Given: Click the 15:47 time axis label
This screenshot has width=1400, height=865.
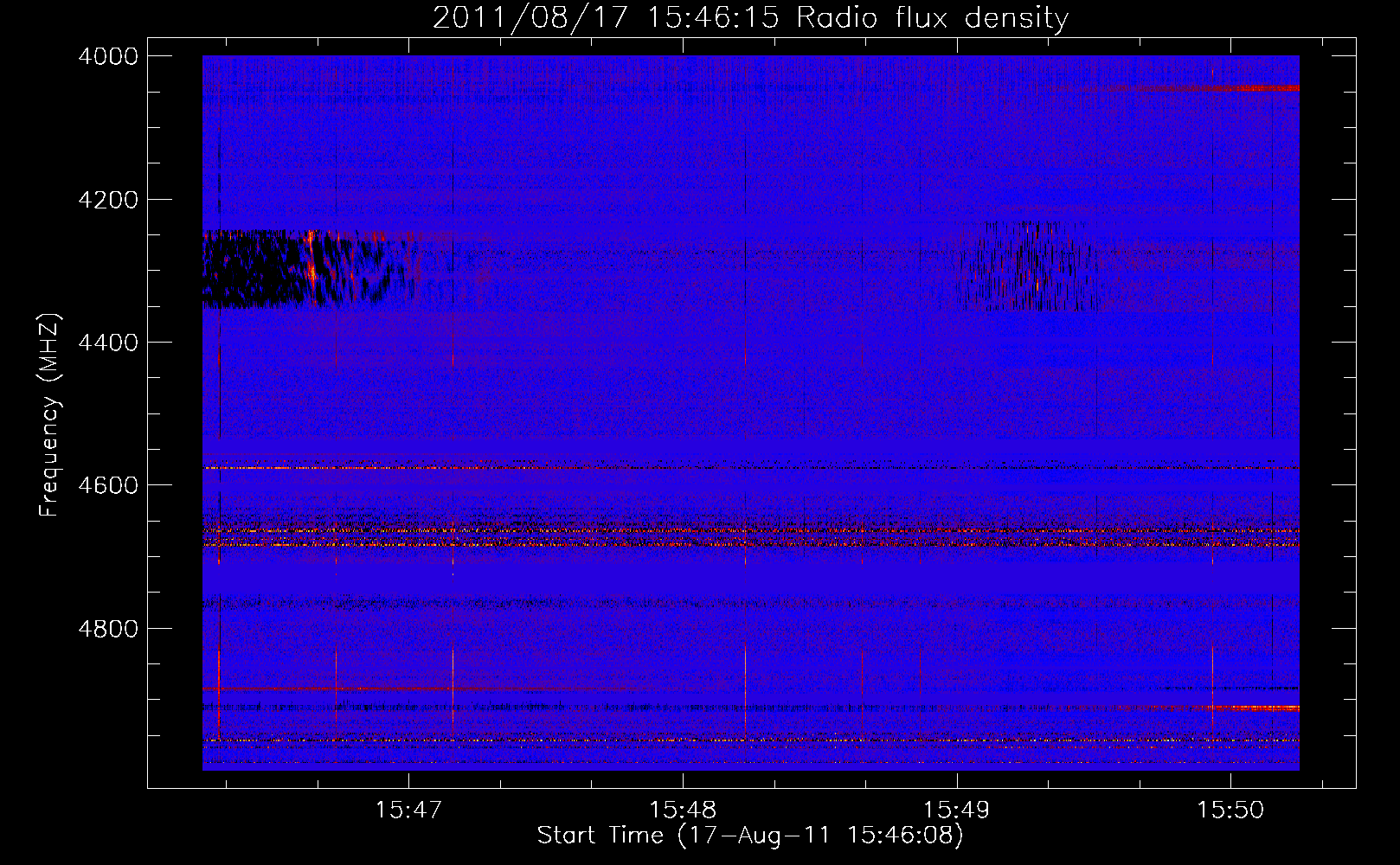Looking at the screenshot, I should 408,811.
